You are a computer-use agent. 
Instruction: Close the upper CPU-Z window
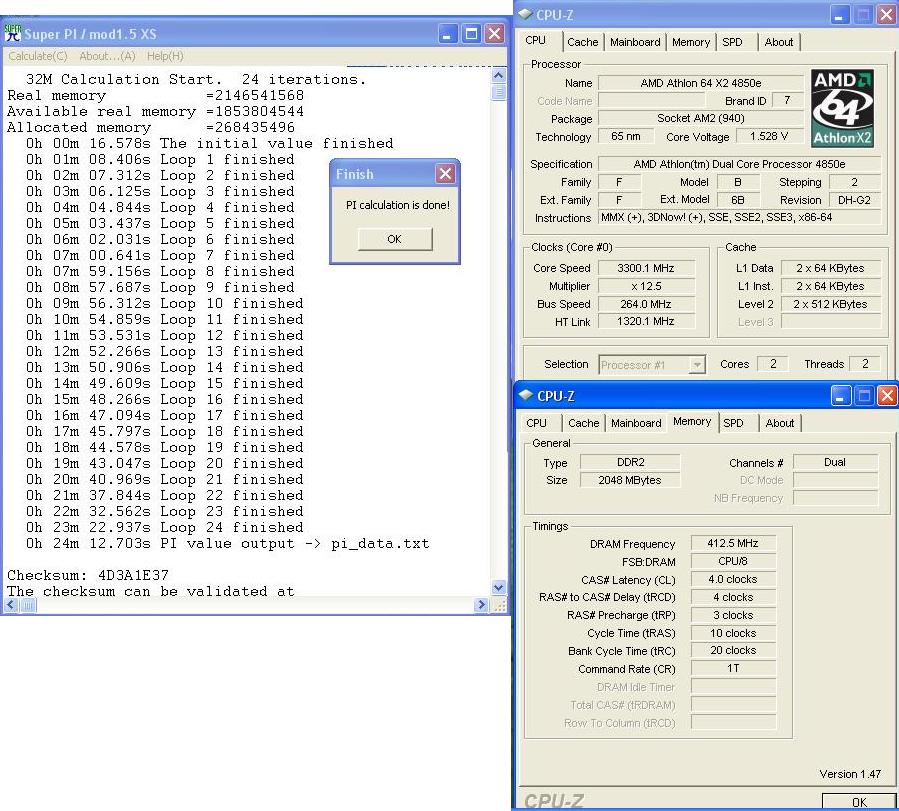coord(886,15)
